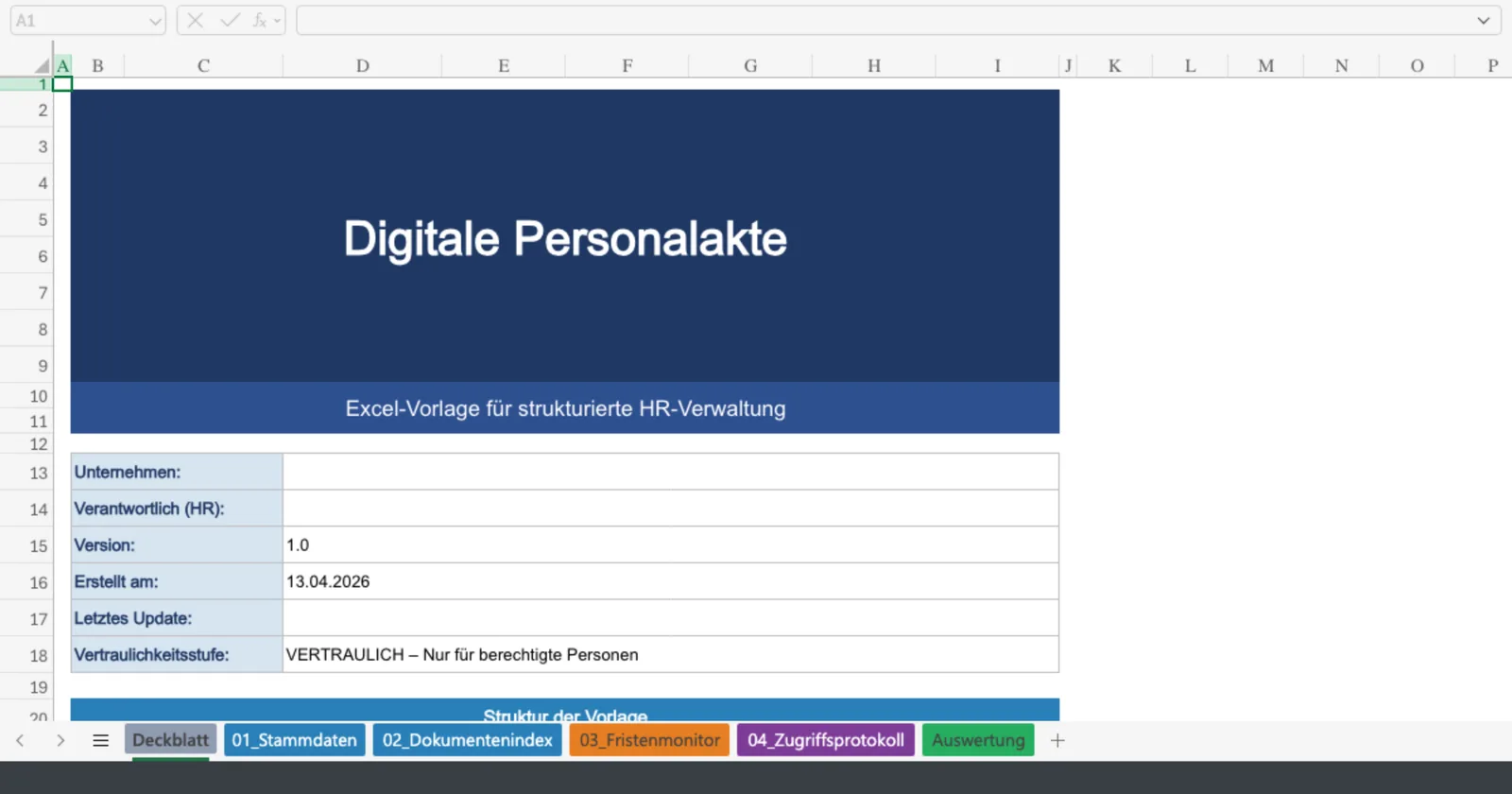Select the Vertraulichkeitsstufe: label cell
Image resolution: width=1512 pixels, height=794 pixels.
point(177,655)
